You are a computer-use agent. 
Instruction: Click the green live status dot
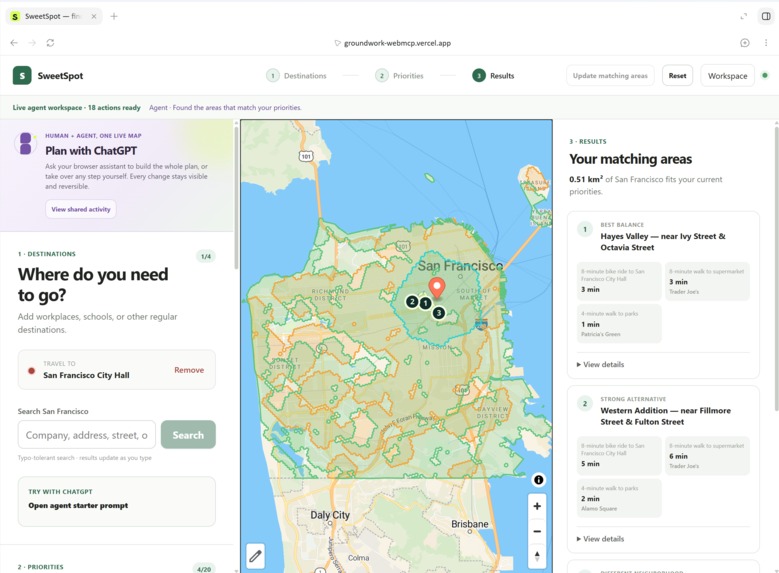(x=765, y=76)
